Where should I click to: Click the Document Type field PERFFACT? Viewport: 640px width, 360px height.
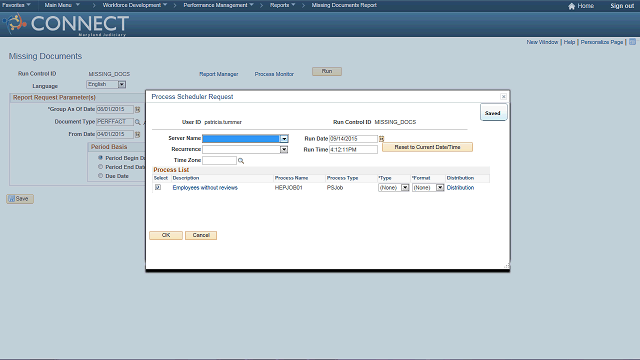coord(115,122)
